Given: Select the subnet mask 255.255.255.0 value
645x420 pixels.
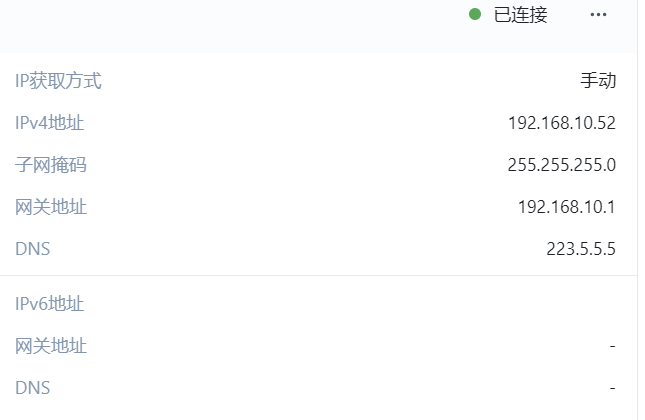Looking at the screenshot, I should [x=561, y=165].
